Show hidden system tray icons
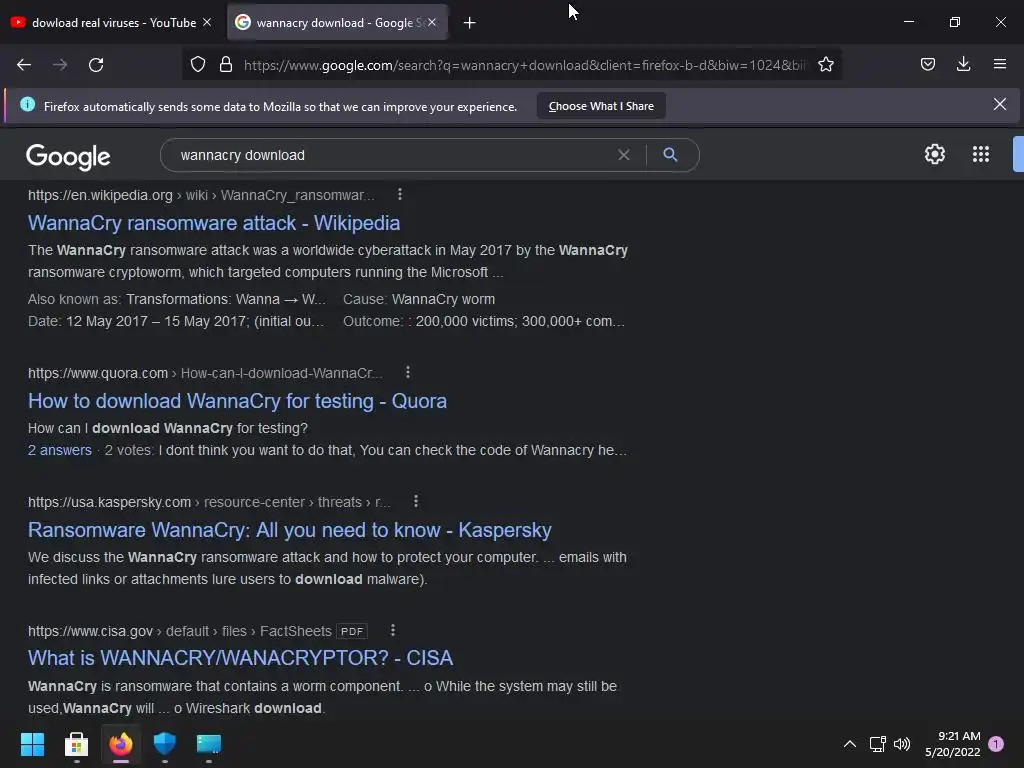The width and height of the screenshot is (1024, 768). (x=850, y=744)
